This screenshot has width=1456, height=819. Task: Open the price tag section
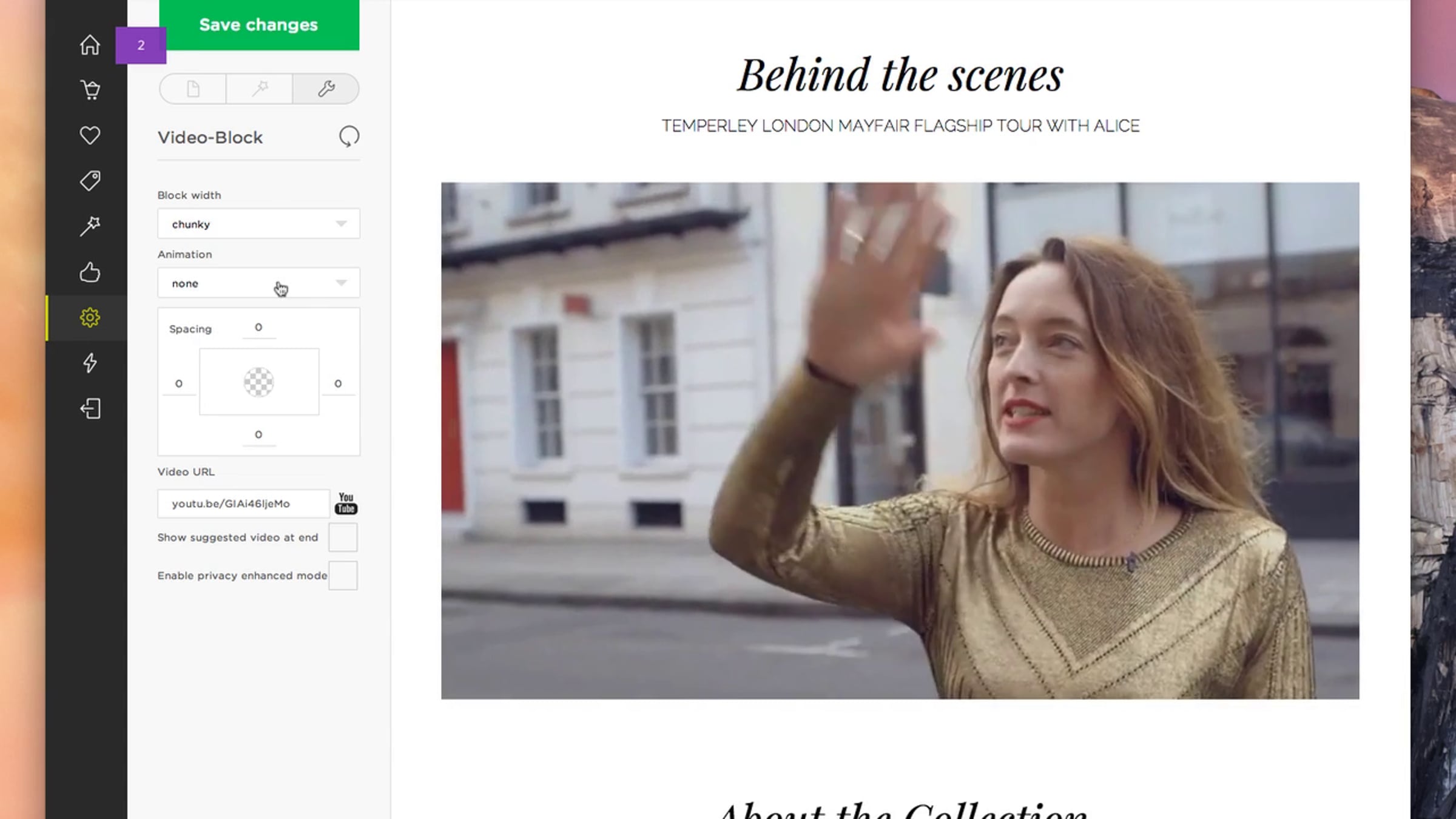[90, 180]
